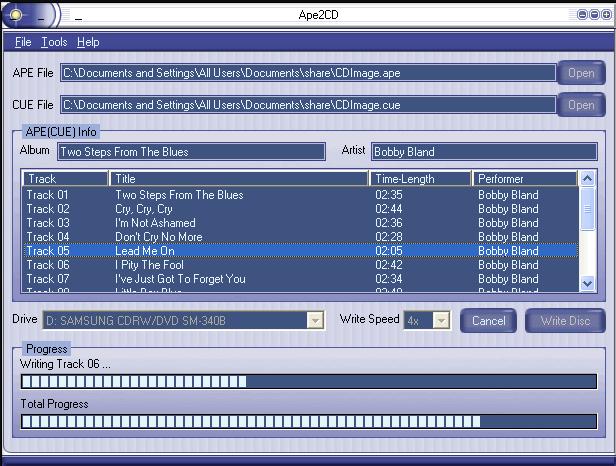The width and height of the screenshot is (616, 466).
Task: Click the Total Progress bar
Action: (309, 421)
